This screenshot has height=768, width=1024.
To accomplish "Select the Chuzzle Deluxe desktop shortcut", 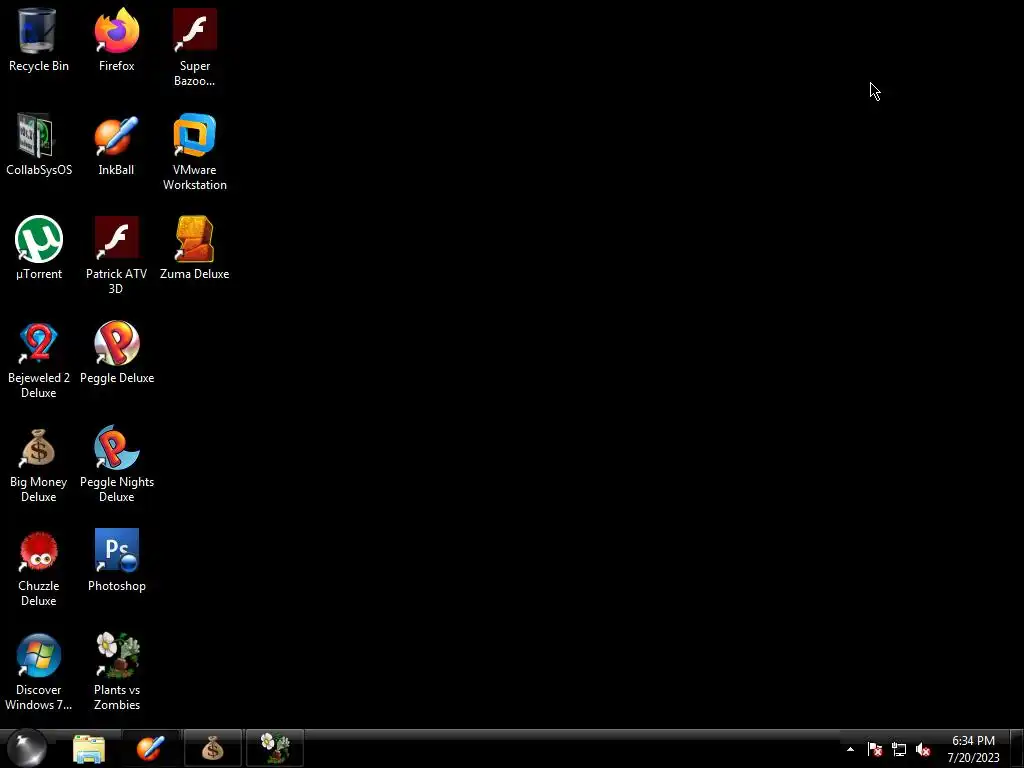I will click(39, 567).
